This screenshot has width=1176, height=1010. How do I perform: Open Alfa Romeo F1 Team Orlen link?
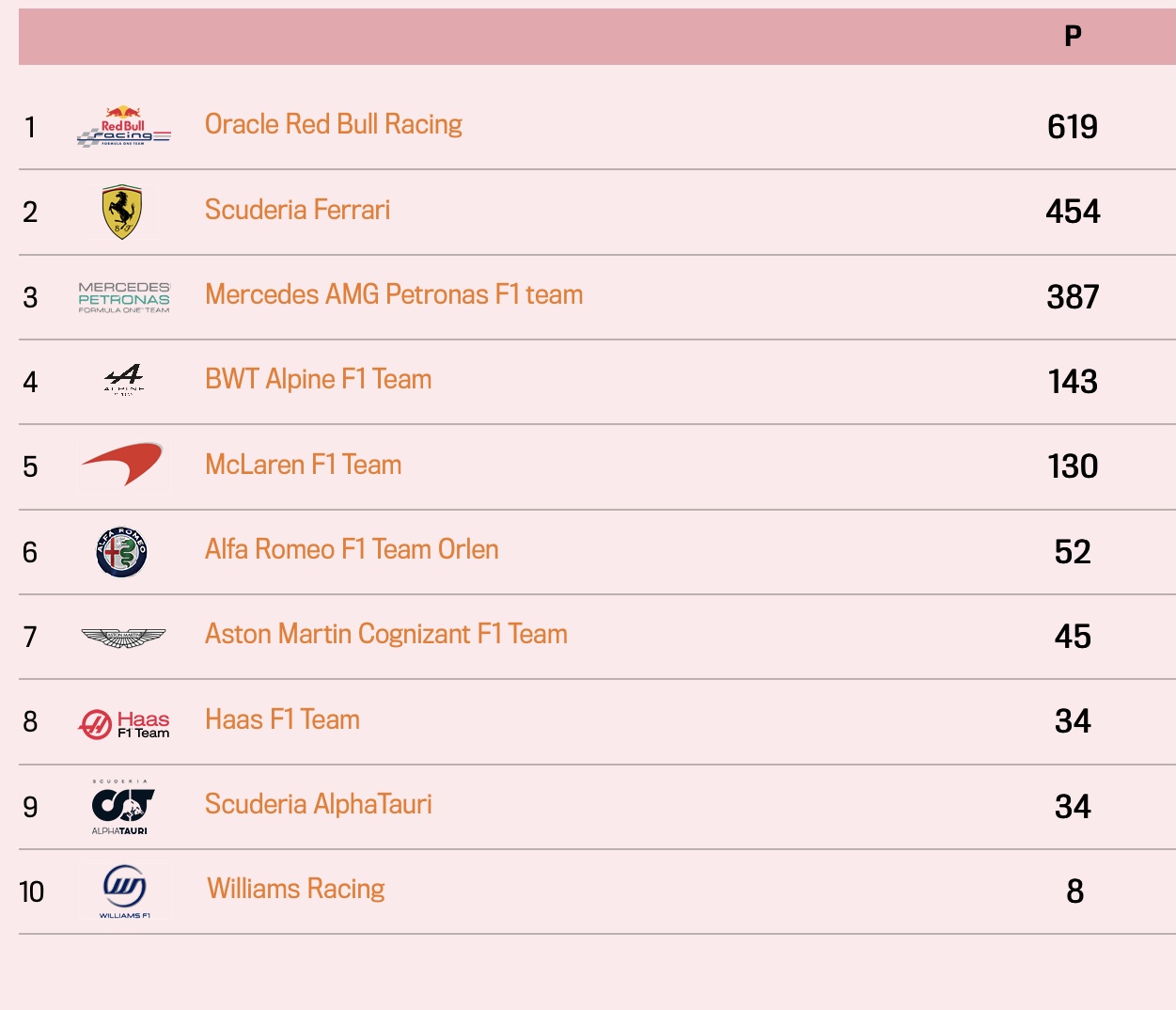352,549
